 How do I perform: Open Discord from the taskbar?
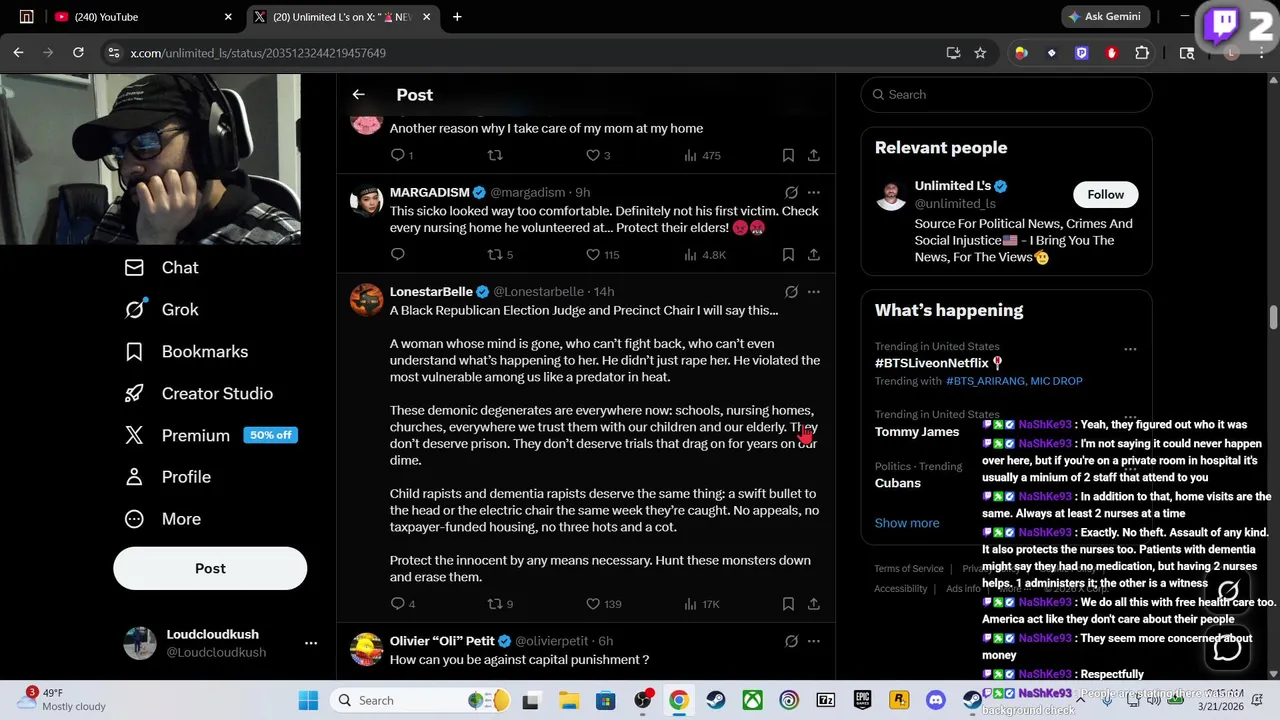[x=936, y=700]
